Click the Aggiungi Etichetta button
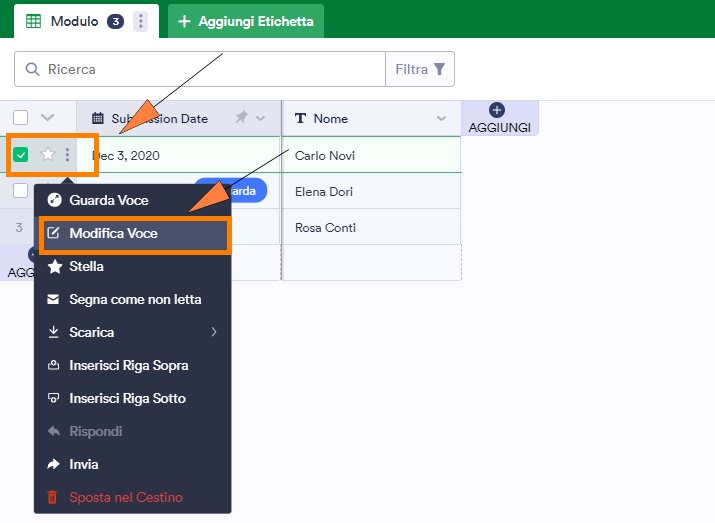This screenshot has width=715, height=523. [x=245, y=21]
